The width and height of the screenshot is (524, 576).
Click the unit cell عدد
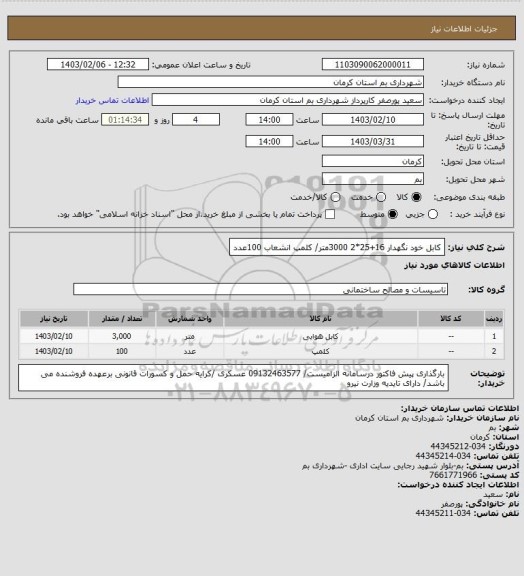tap(190, 351)
